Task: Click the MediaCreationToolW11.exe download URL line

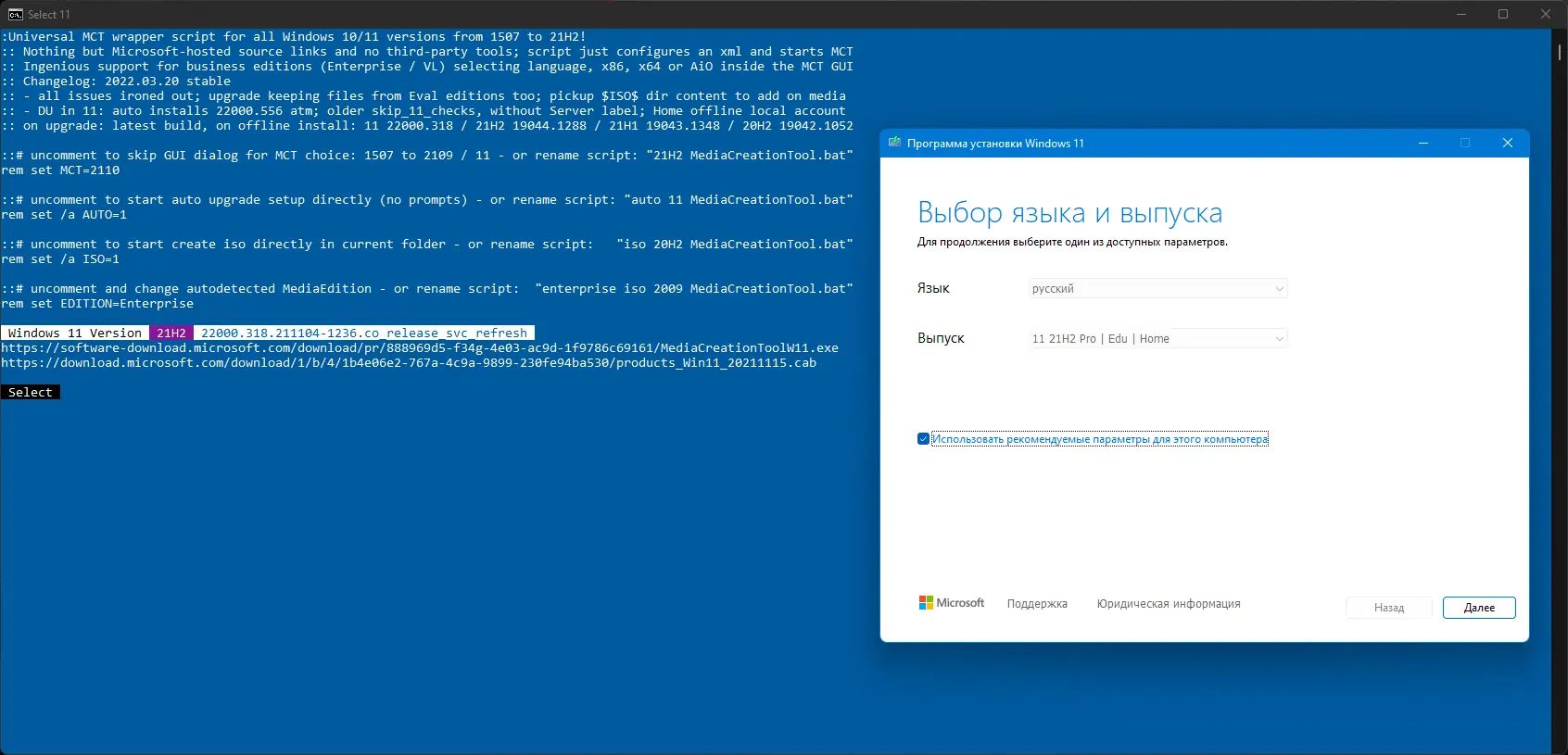Action: pos(420,348)
